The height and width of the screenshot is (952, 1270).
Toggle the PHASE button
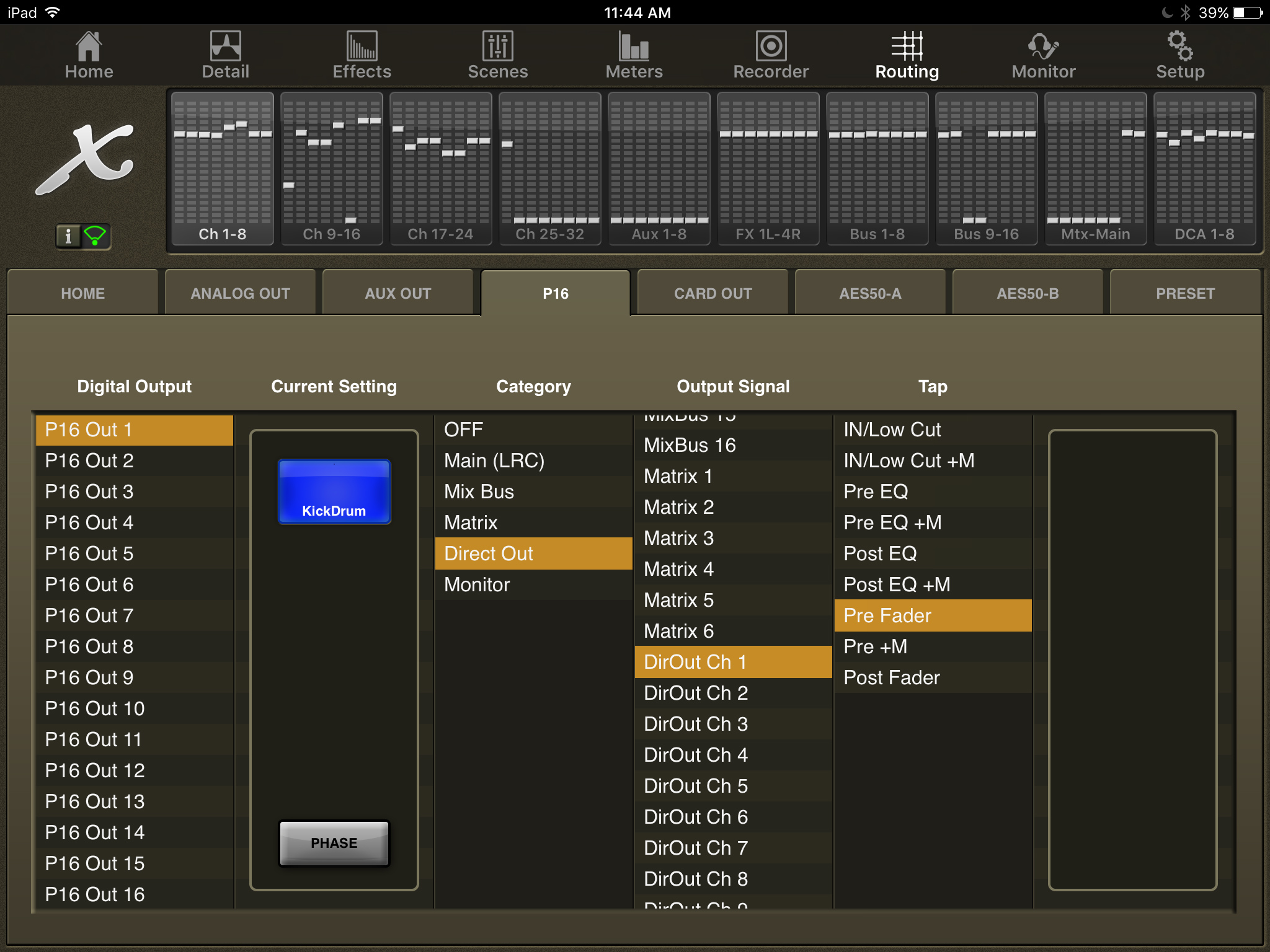[x=334, y=843]
